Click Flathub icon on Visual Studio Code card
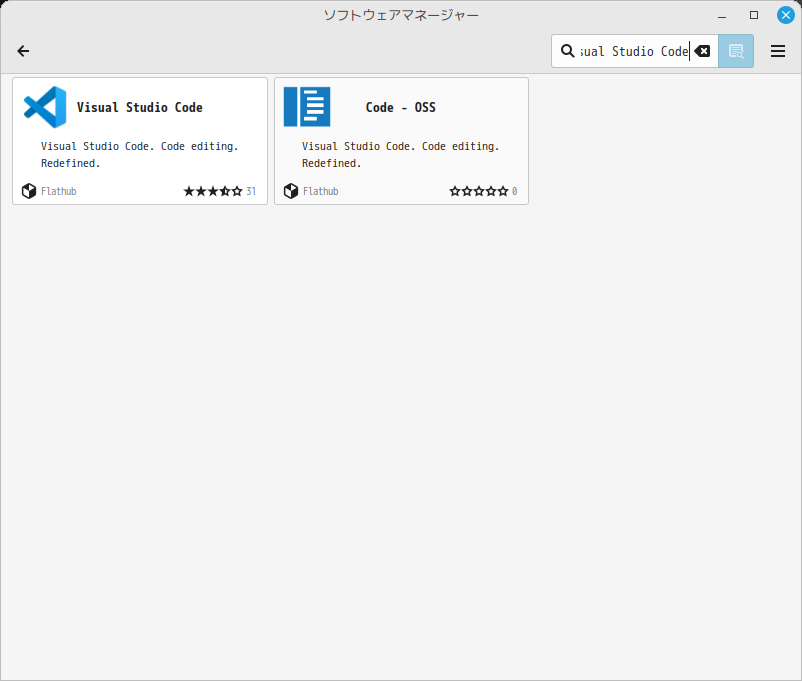 click(x=29, y=191)
